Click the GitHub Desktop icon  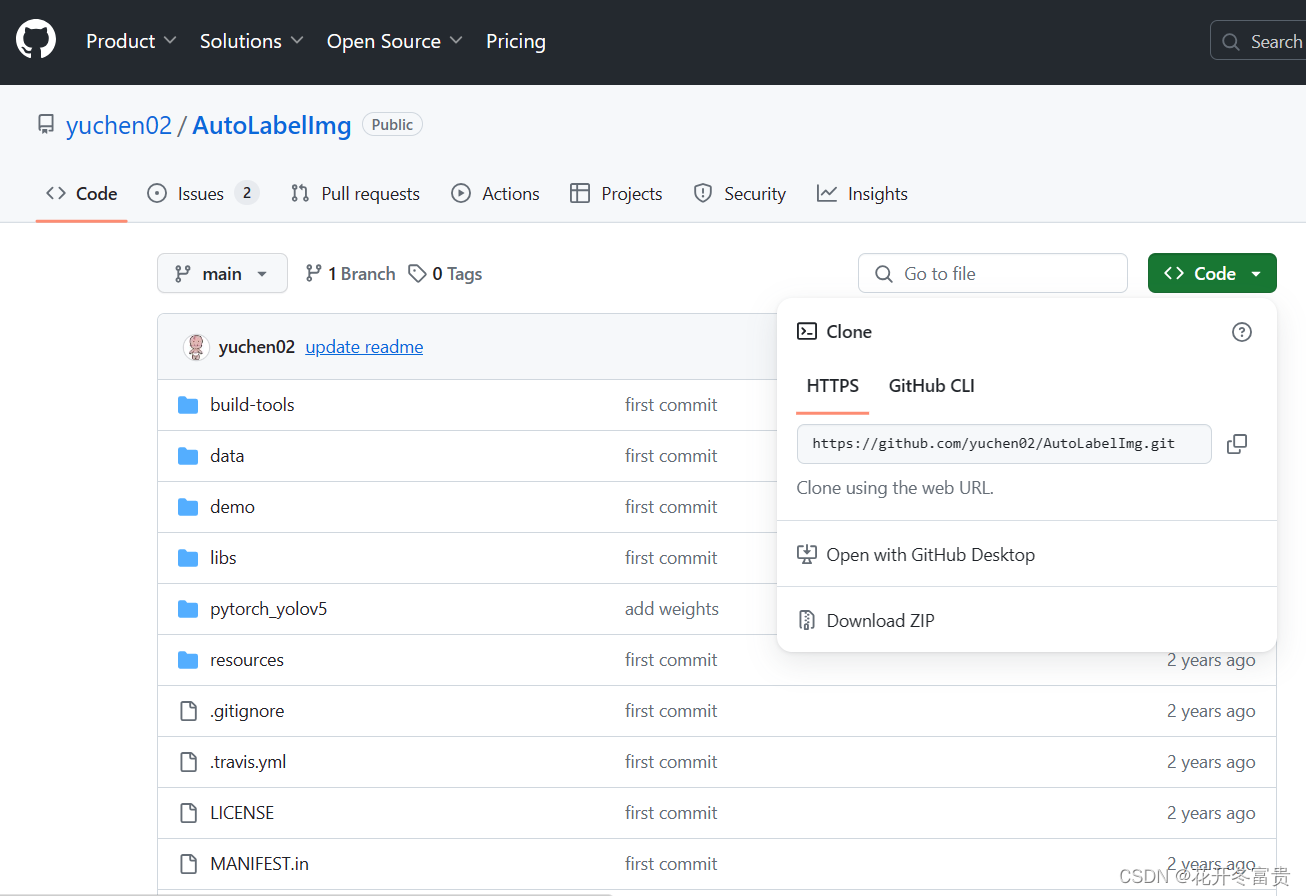tap(807, 555)
